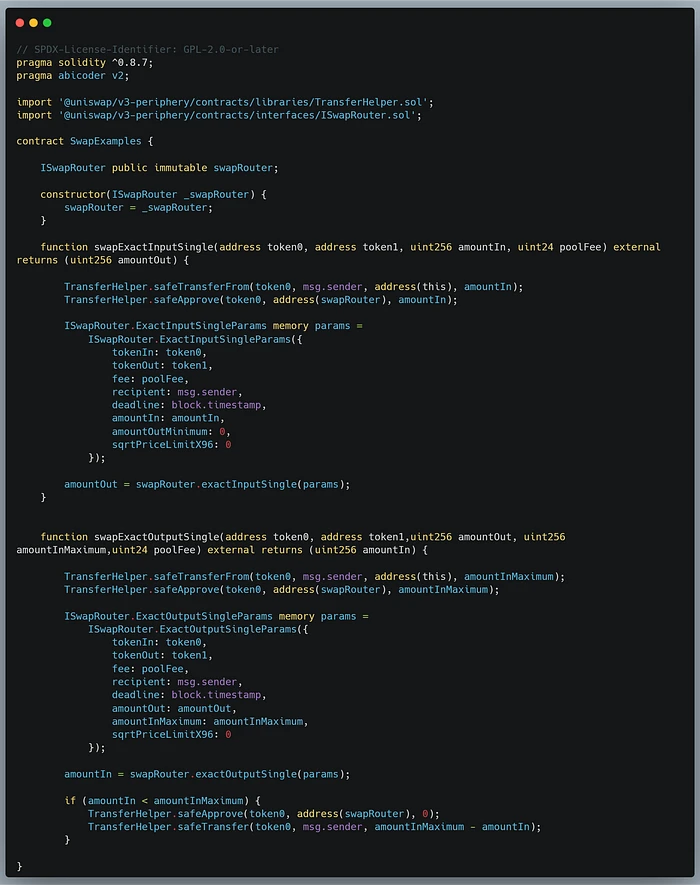Click the if (amountIn < amountInMaximum) condition
Image resolution: width=700 pixels, height=885 pixels.
(x=162, y=800)
